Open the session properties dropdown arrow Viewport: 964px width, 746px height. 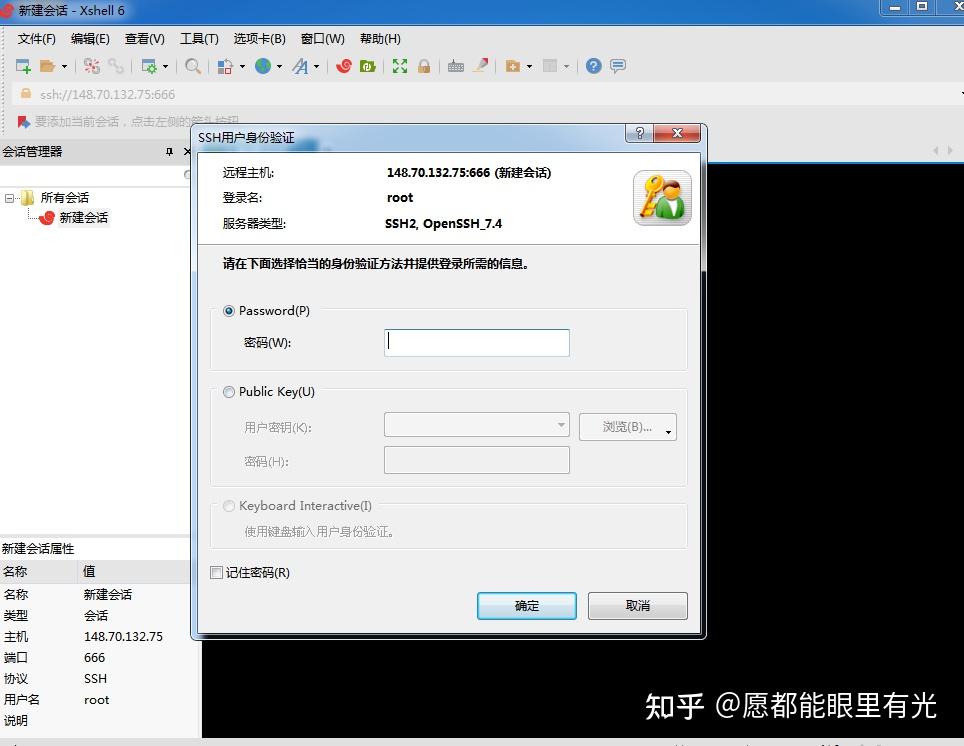[x=165, y=66]
